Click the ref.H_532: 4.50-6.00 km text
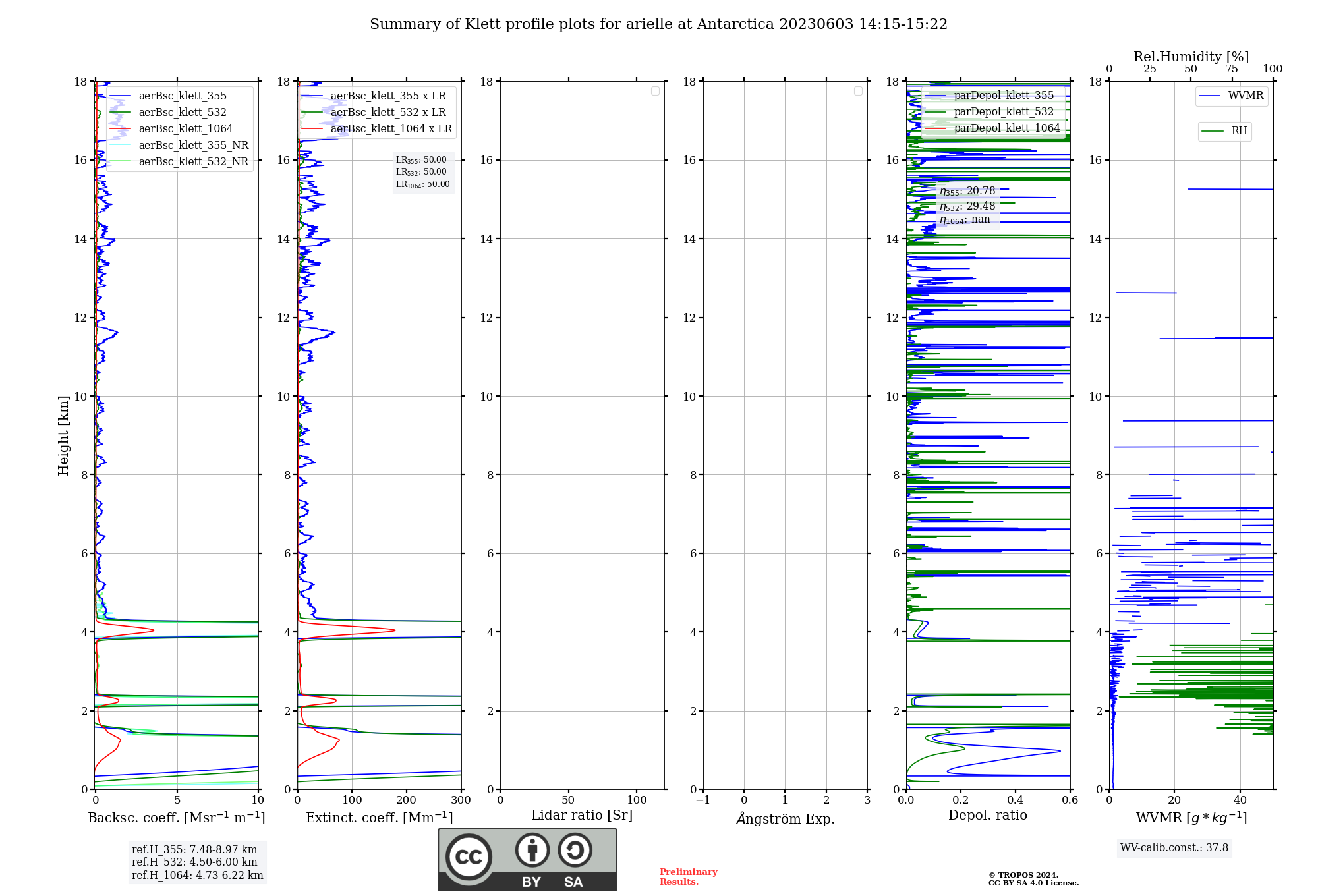The width and height of the screenshot is (1318, 896). point(194,862)
